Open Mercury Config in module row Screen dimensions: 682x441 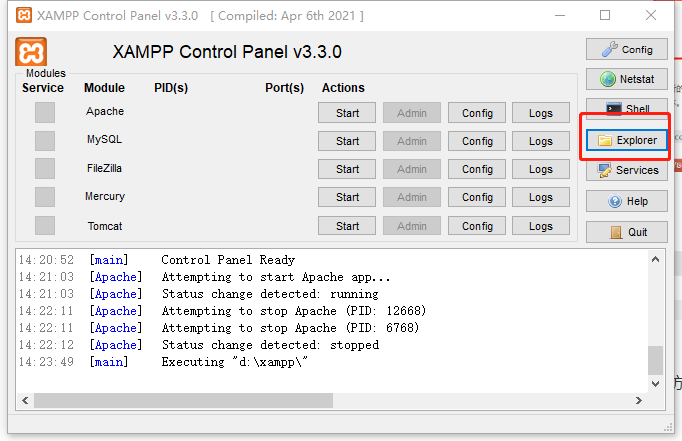coord(477,197)
